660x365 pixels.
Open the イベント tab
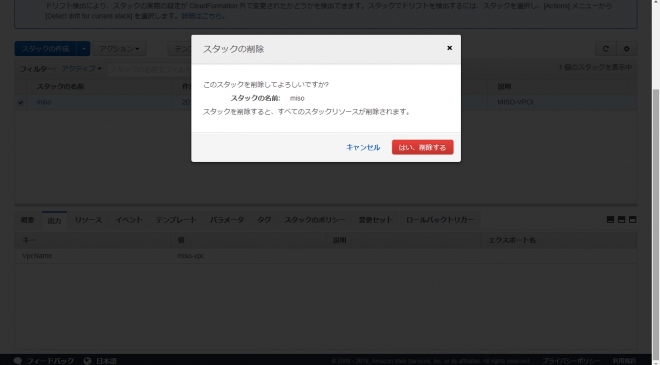click(x=129, y=220)
